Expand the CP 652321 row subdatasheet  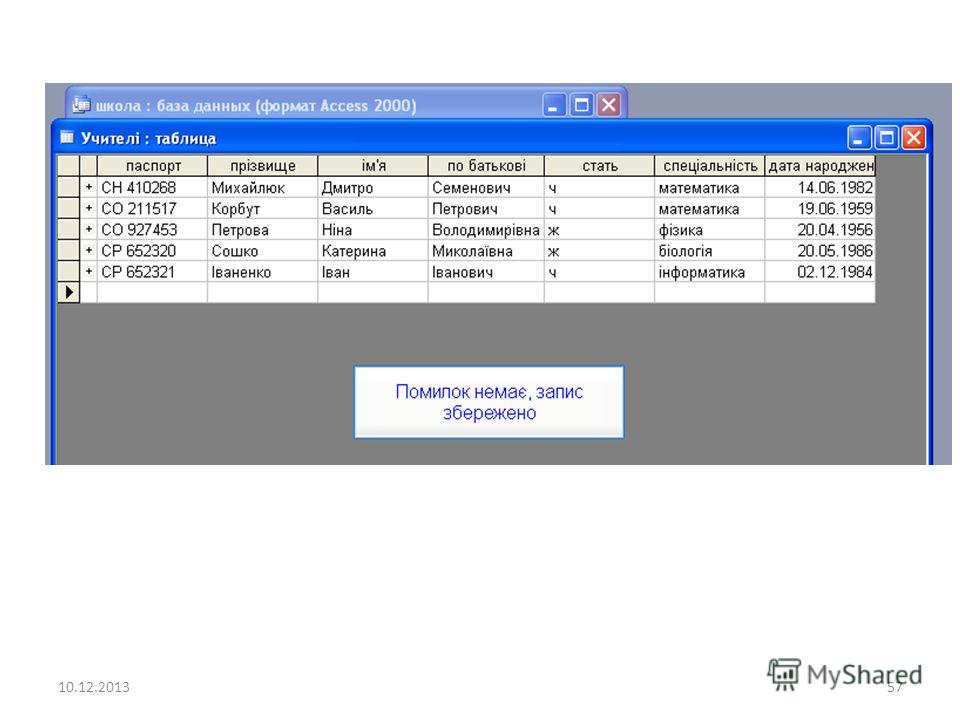(89, 271)
